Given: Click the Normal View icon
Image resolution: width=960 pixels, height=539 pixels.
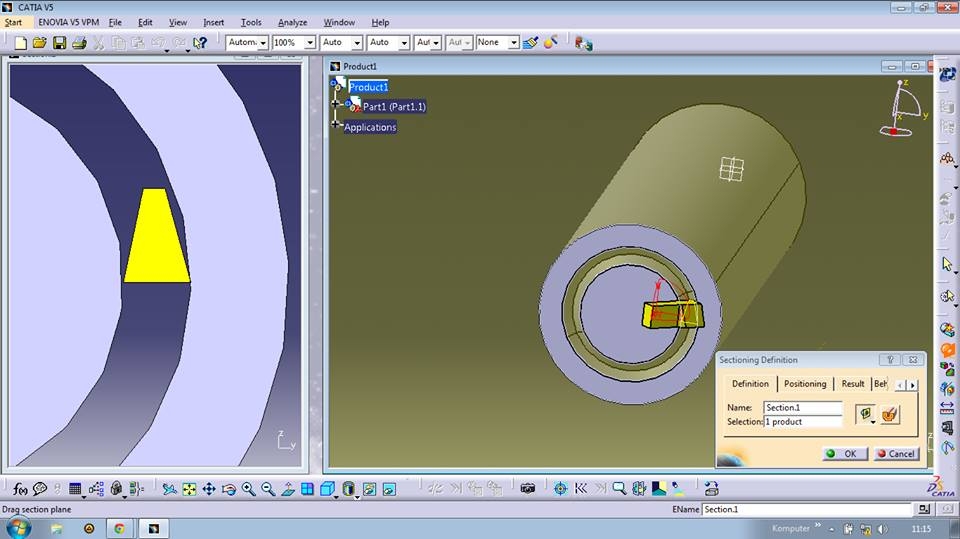Looking at the screenshot, I should click(288, 489).
